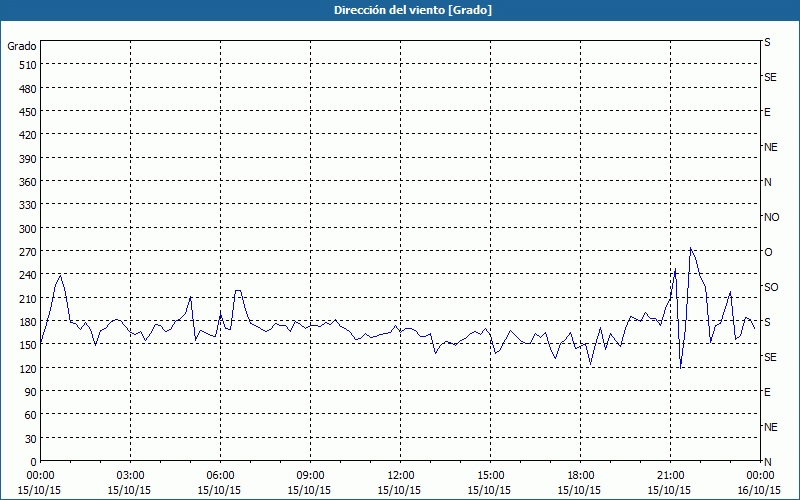The image size is (800, 500).
Task: Click the 510 value on the degree axis
Action: coord(28,65)
